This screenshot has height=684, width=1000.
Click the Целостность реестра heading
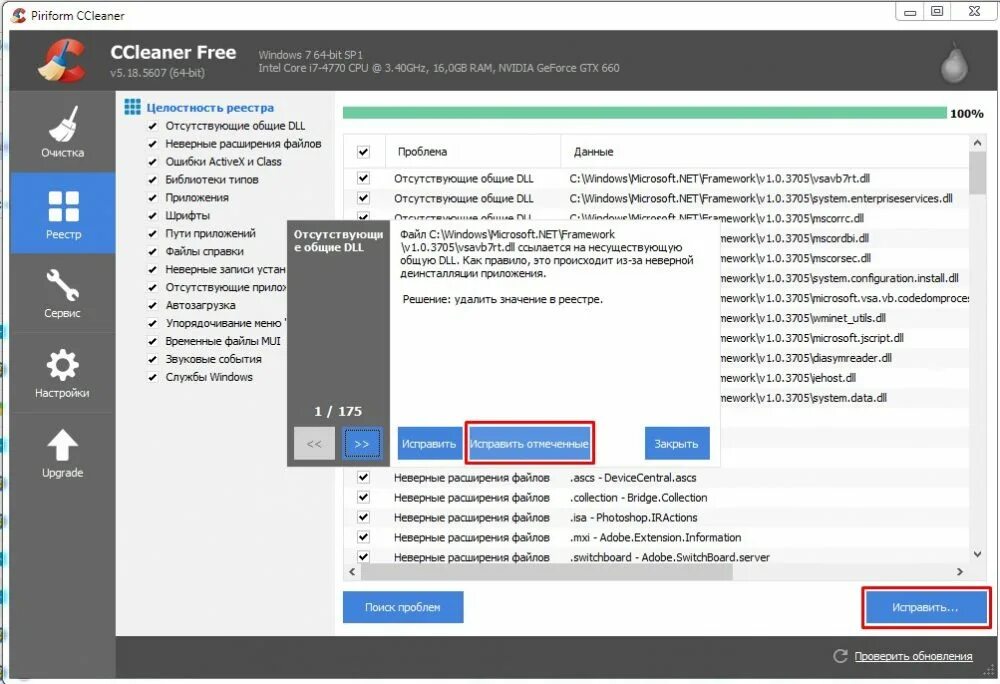tap(210, 108)
